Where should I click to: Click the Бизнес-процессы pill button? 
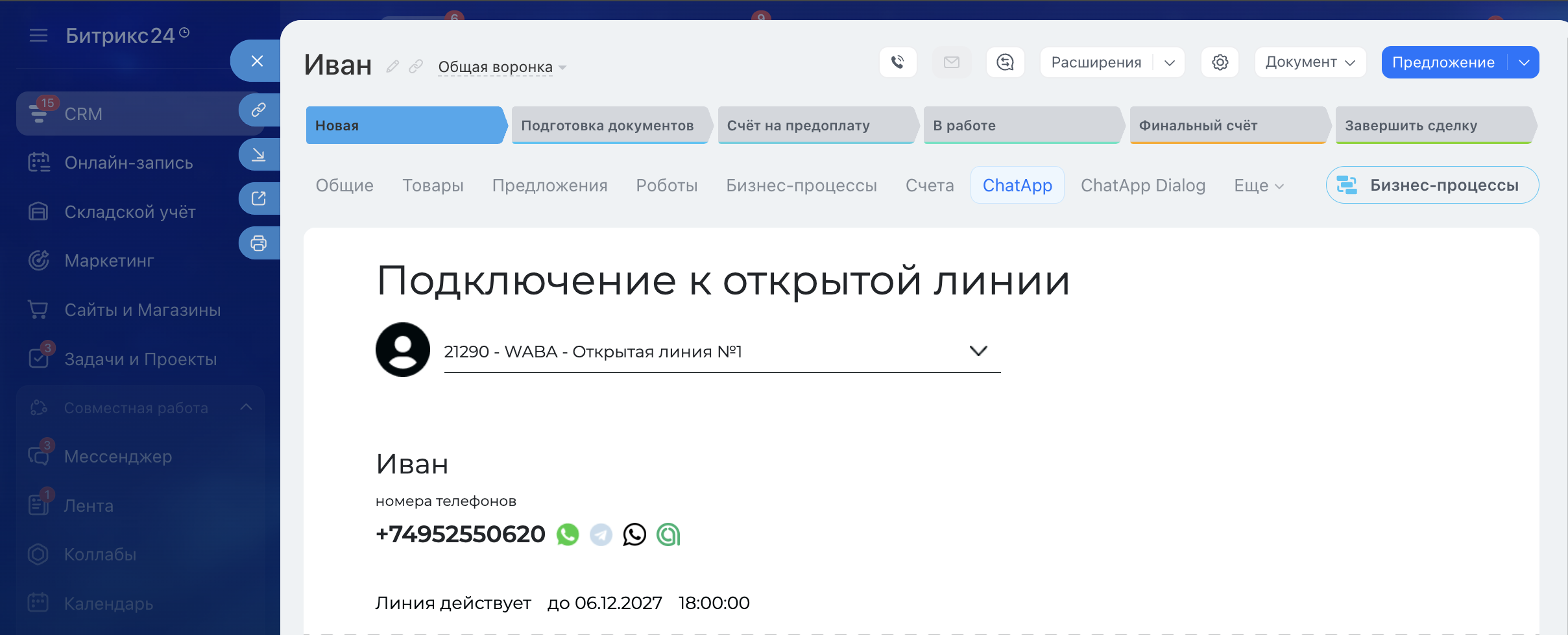pyautogui.click(x=1432, y=186)
